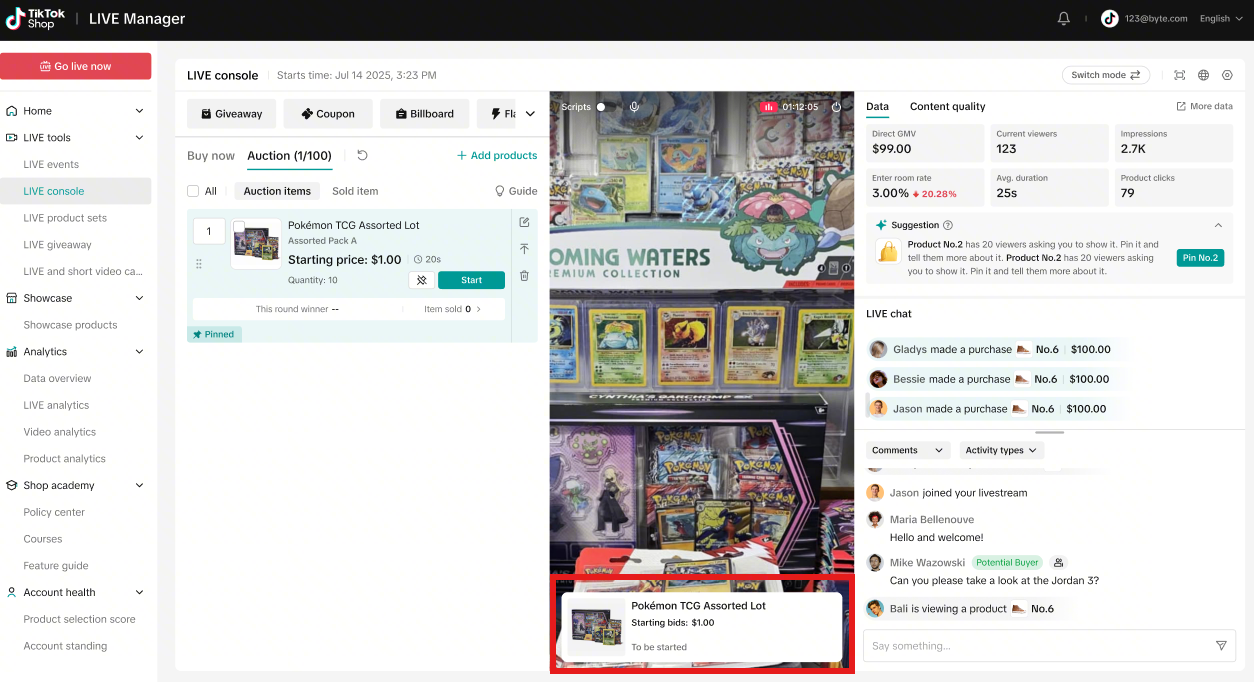Viewport: 1254px width, 682px height.
Task: Click the power icon to end LIVE
Action: coord(836,106)
